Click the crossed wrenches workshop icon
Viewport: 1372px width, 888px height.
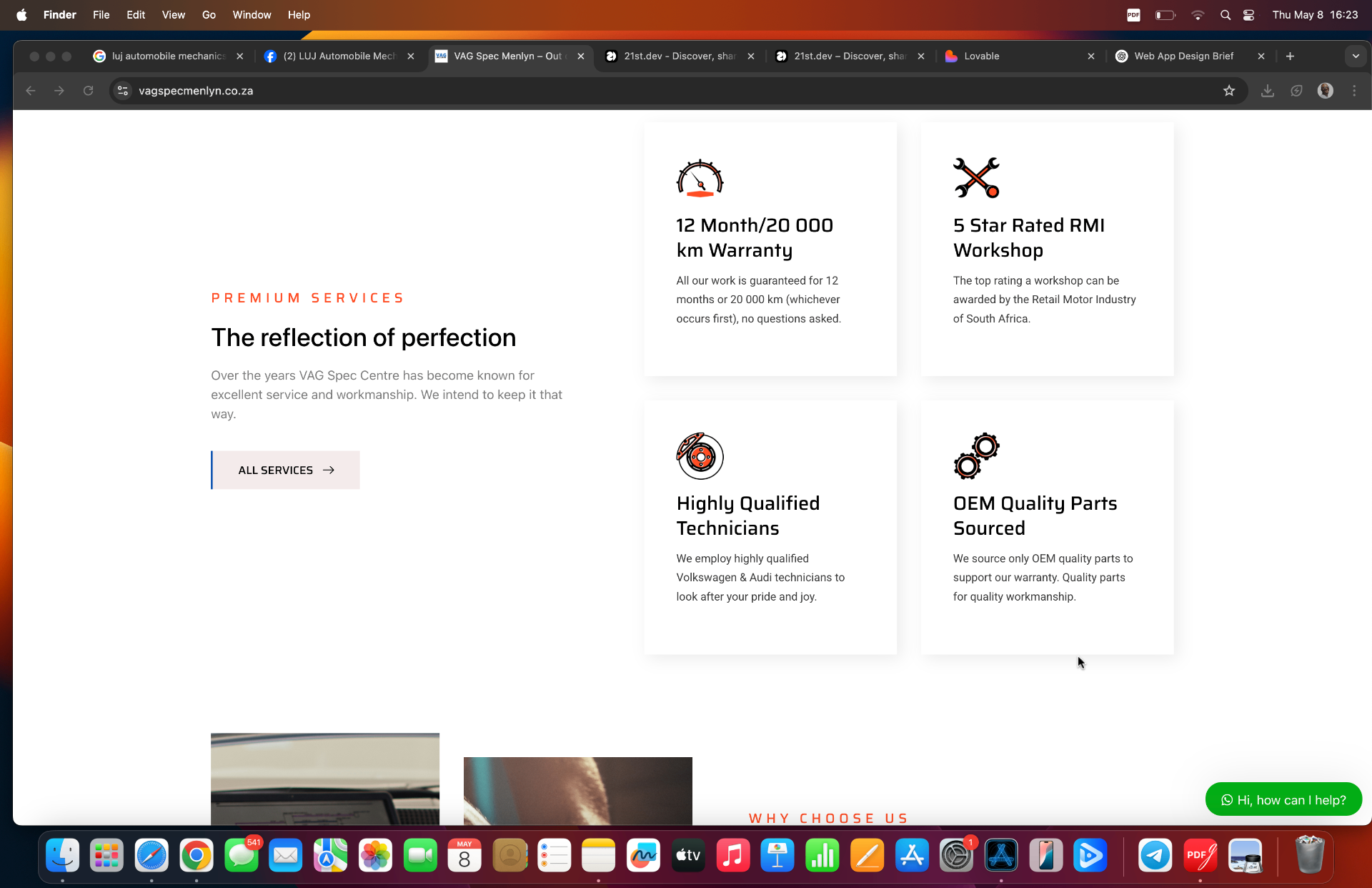coord(976,178)
